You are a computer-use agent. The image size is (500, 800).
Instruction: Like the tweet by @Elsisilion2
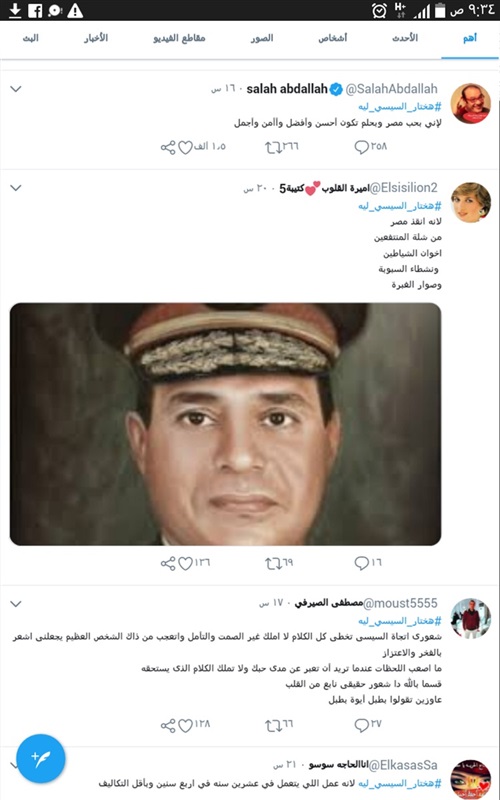click(x=185, y=563)
